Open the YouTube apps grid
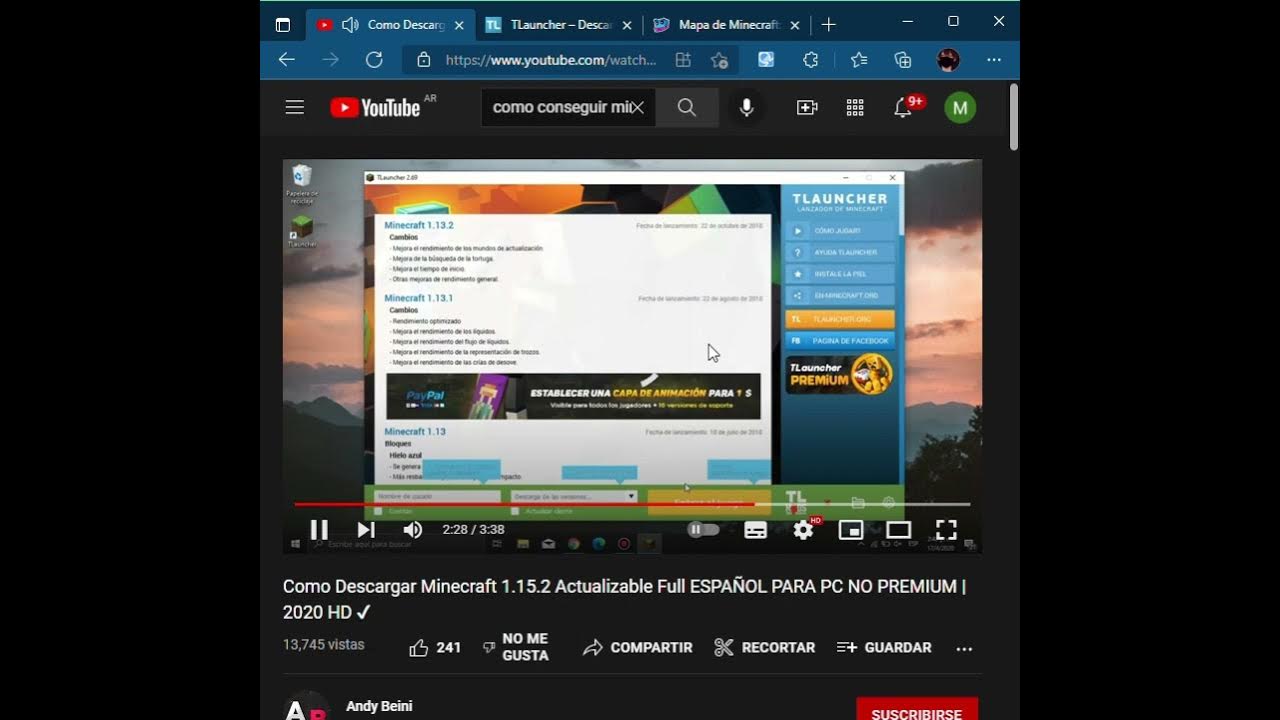 [x=855, y=107]
